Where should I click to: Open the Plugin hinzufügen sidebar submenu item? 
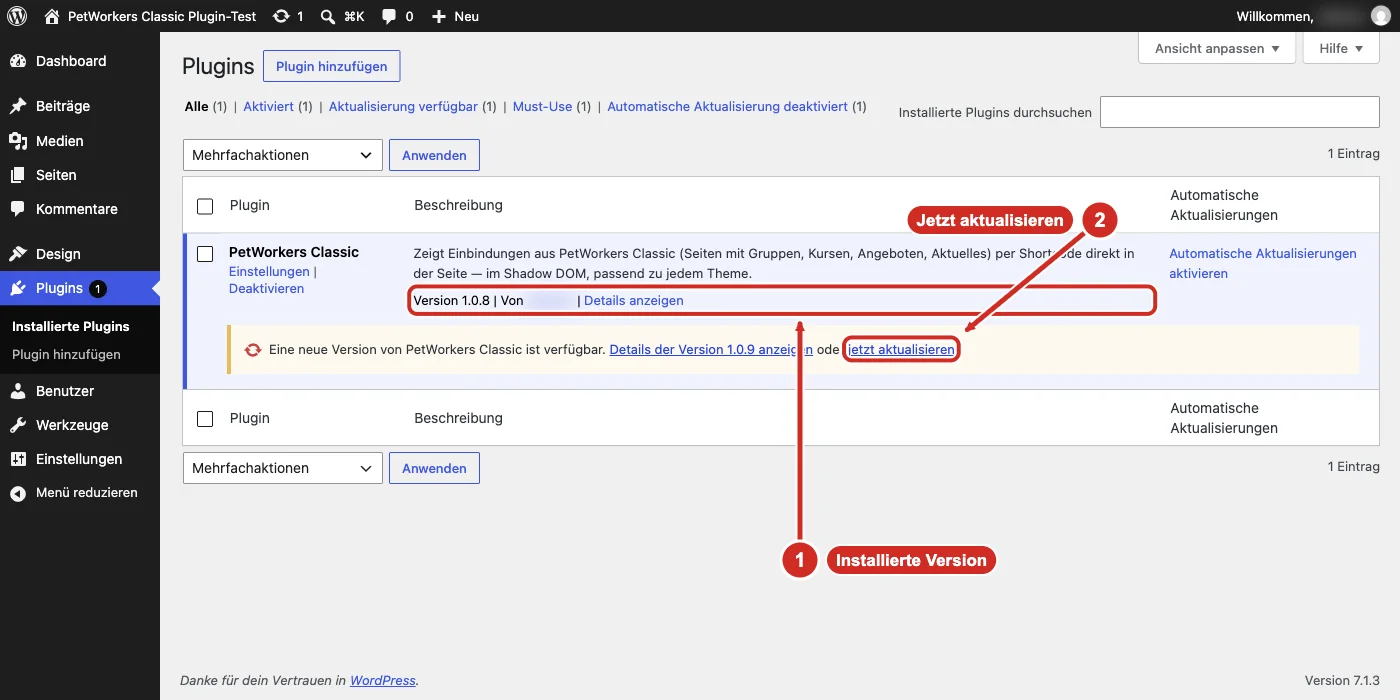66,354
